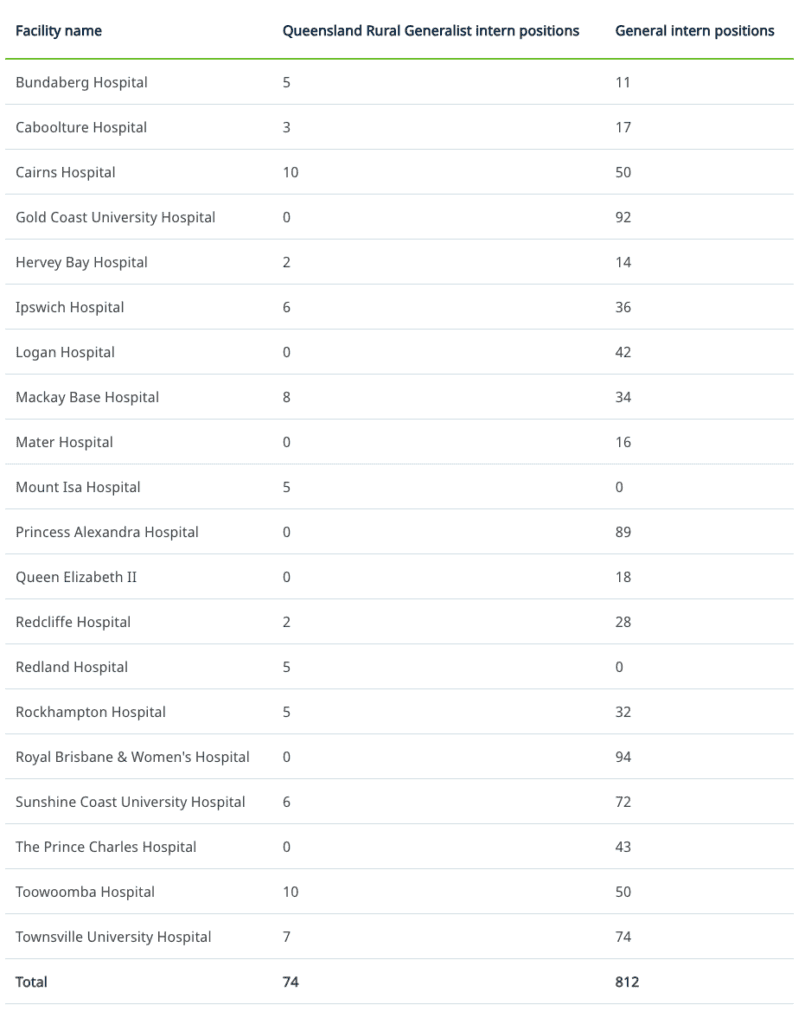The height and width of the screenshot is (1024, 811).
Task: Click Princess Alexandra Hospital name
Action: [x=107, y=532]
